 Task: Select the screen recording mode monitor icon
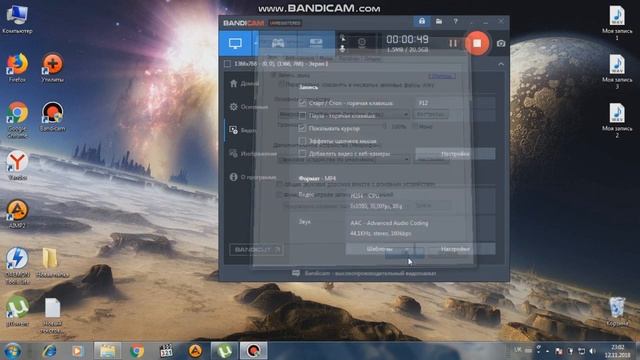tap(236, 43)
